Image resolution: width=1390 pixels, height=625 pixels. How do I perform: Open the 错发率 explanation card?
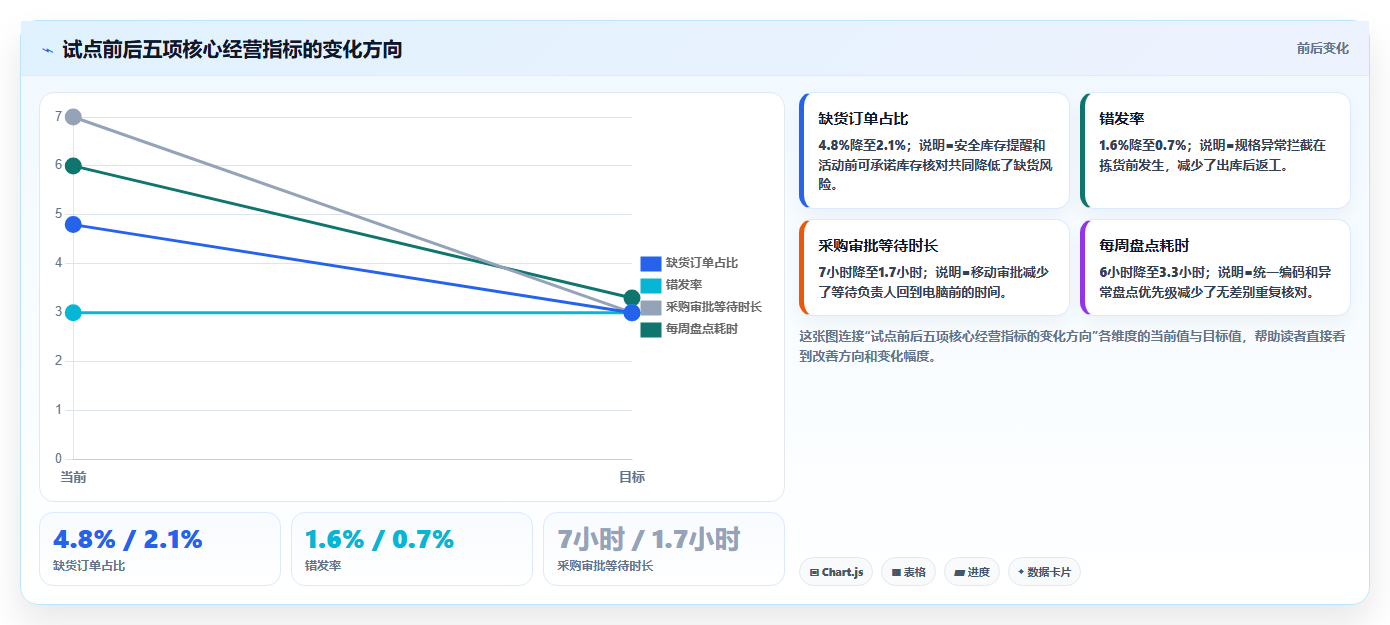[x=1215, y=150]
